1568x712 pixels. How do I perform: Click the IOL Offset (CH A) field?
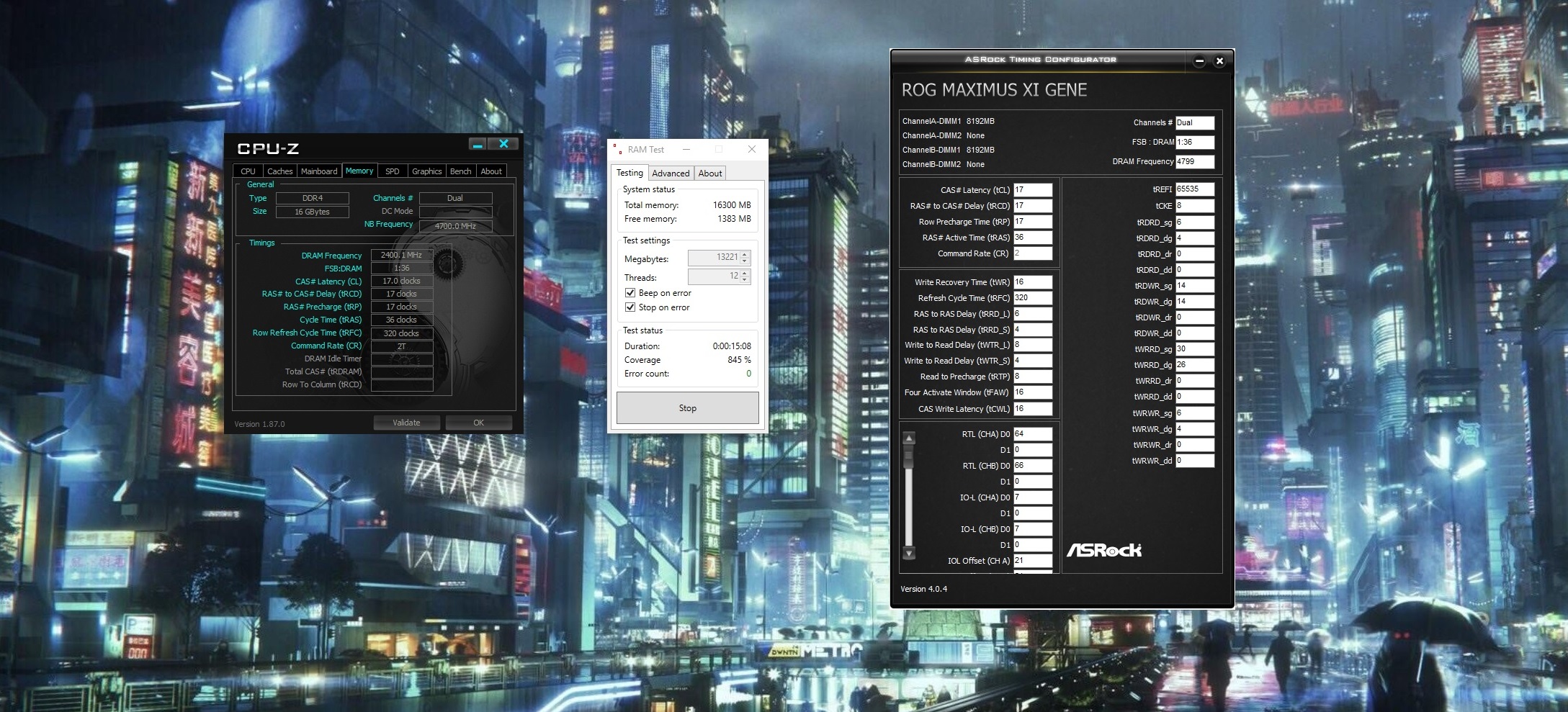[1033, 561]
